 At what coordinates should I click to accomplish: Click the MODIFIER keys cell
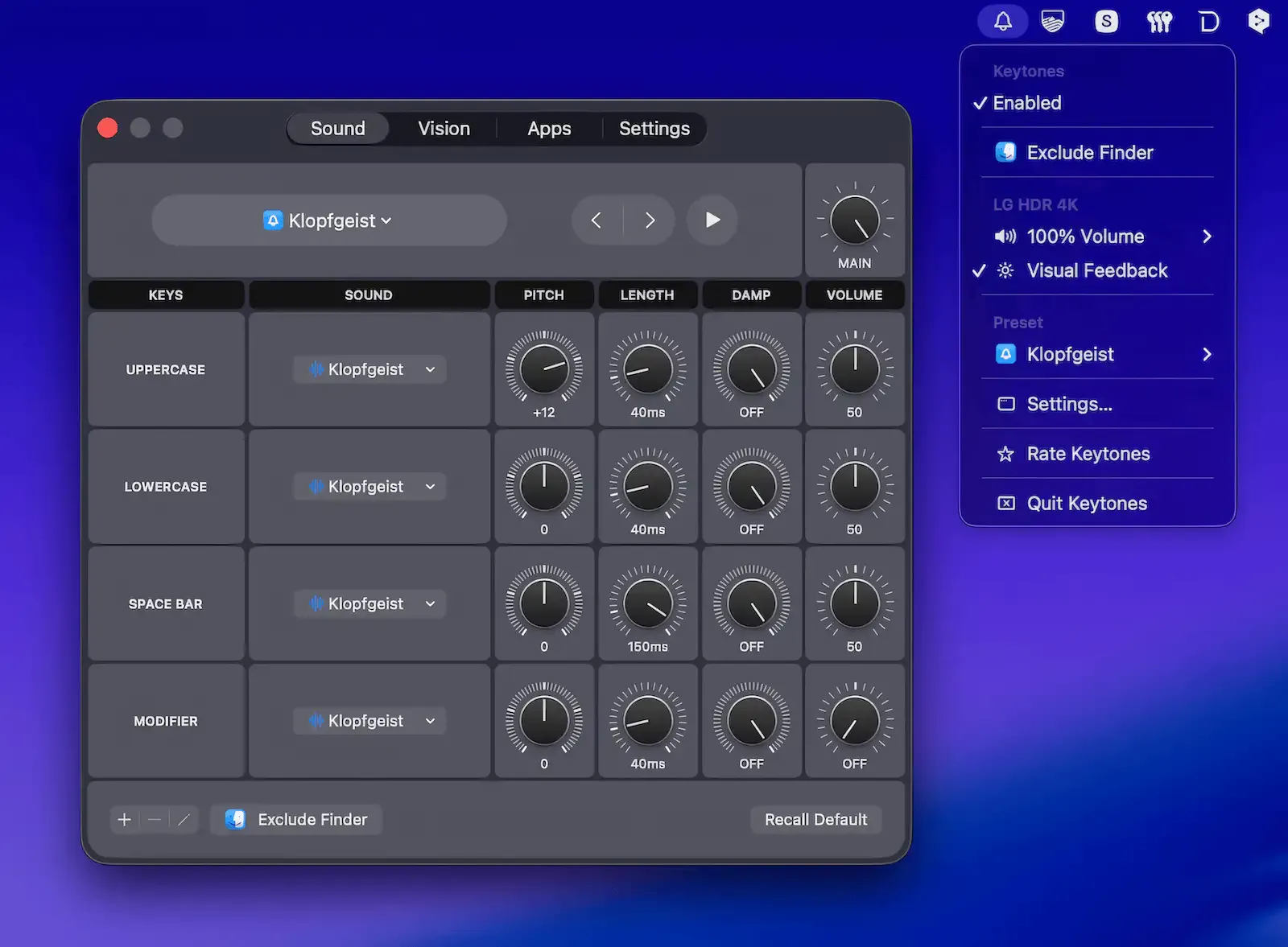point(166,721)
